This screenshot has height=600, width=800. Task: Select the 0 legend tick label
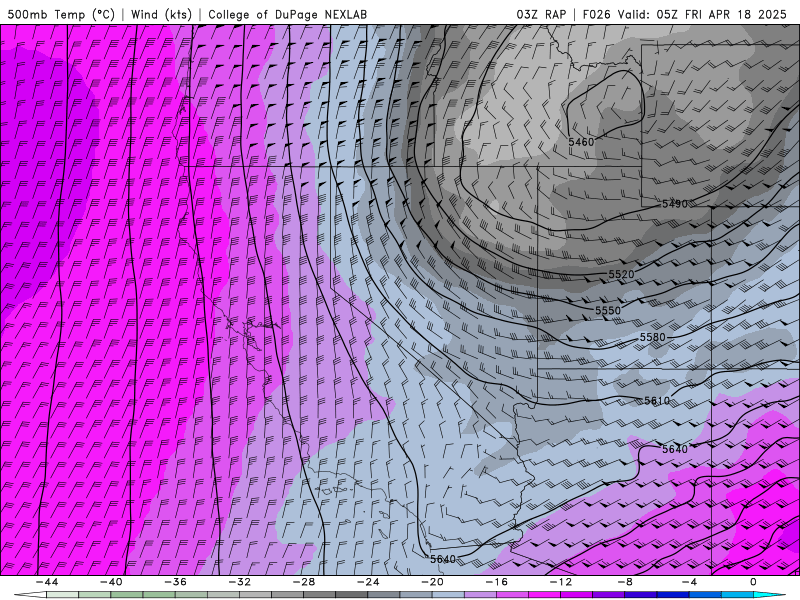753,582
